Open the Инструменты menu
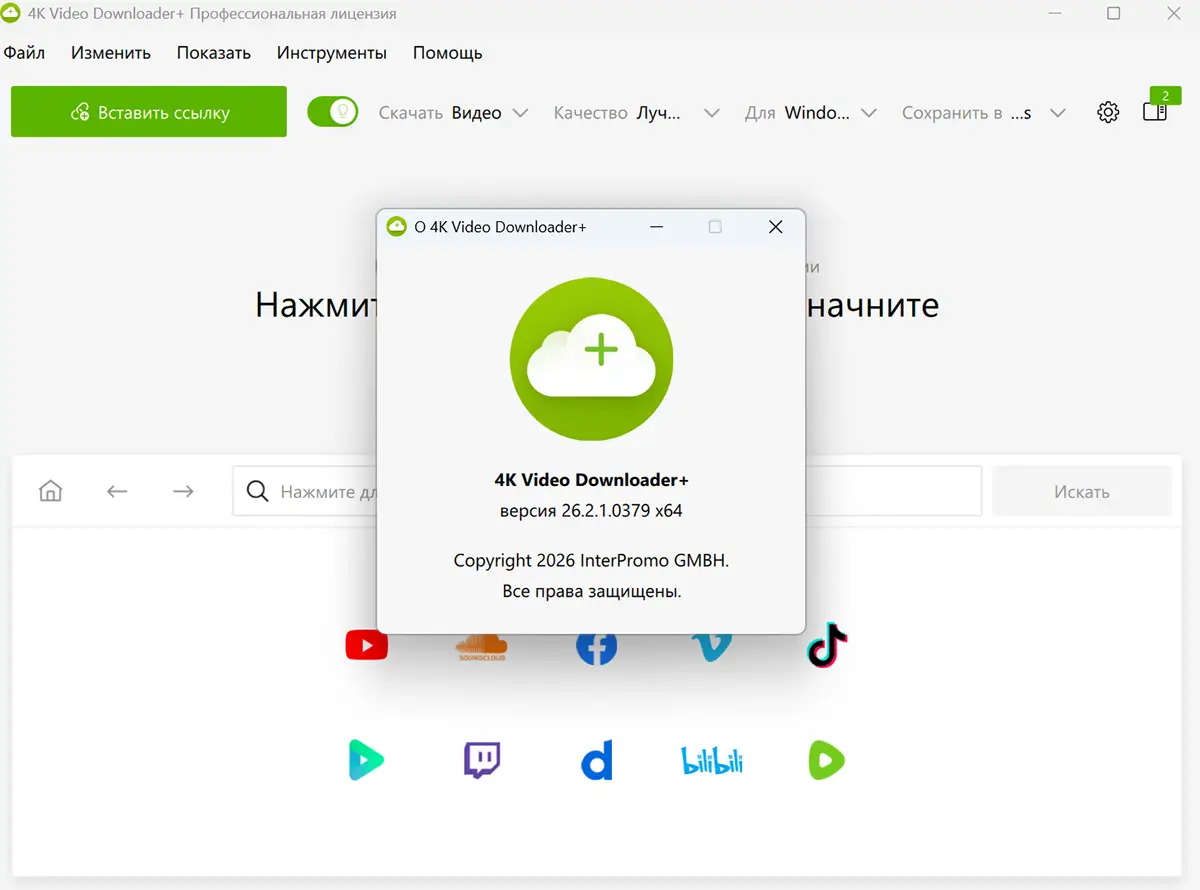The width and height of the screenshot is (1200, 890). pyautogui.click(x=332, y=53)
